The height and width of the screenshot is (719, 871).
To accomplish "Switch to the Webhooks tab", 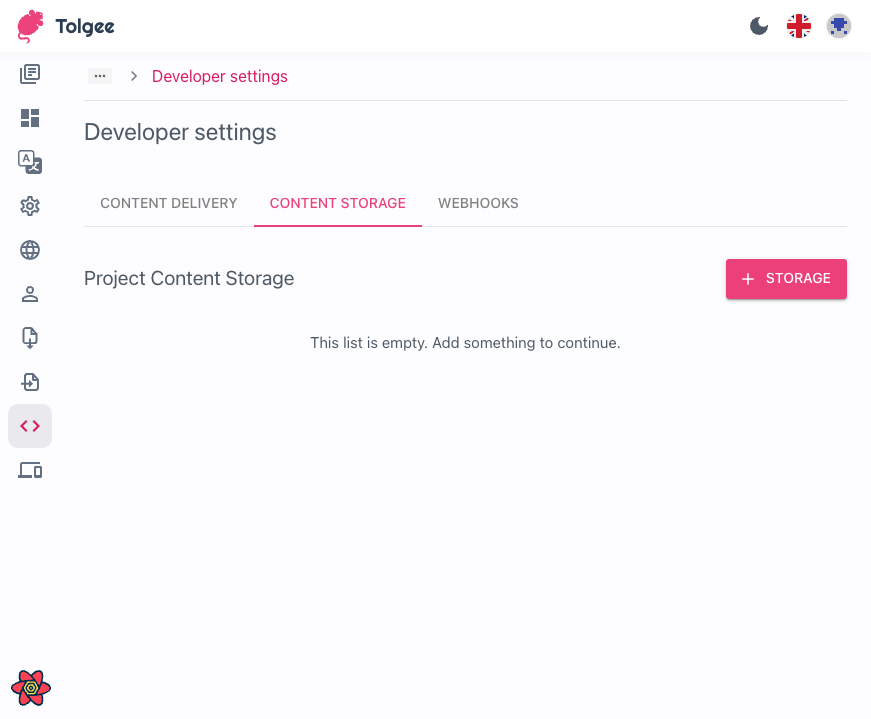I will click(x=478, y=203).
